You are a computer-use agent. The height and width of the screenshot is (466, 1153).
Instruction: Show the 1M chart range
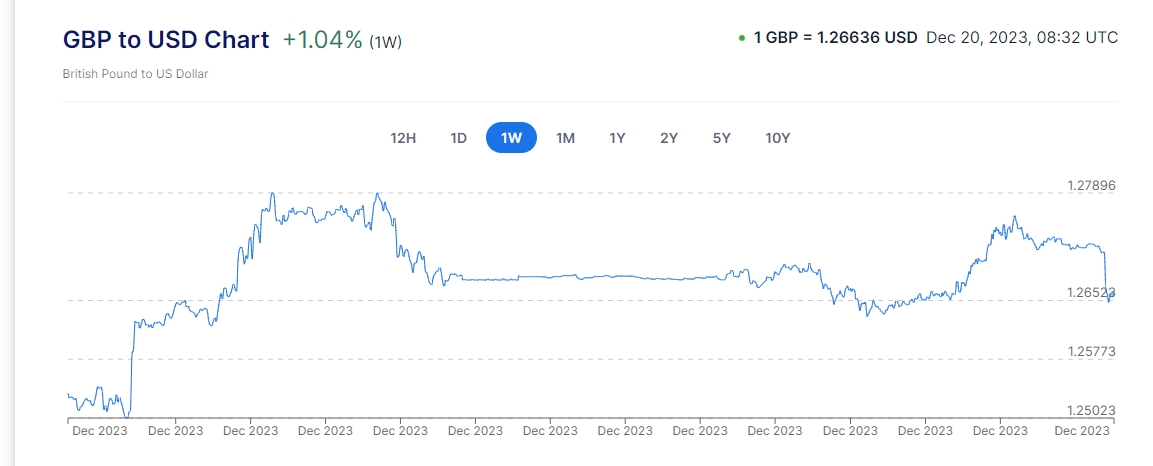coord(565,138)
